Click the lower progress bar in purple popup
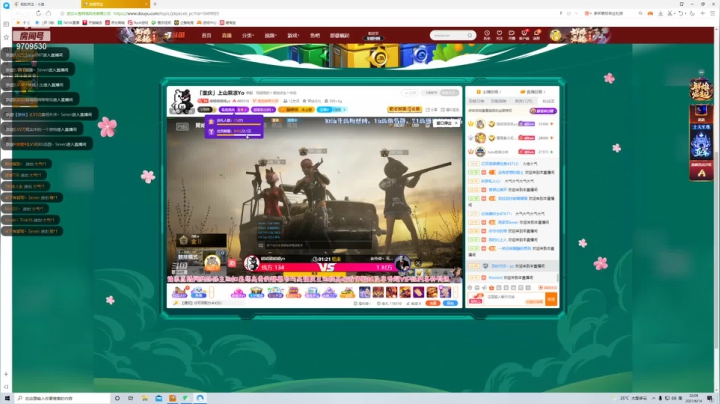The image size is (720, 404). [x=239, y=135]
